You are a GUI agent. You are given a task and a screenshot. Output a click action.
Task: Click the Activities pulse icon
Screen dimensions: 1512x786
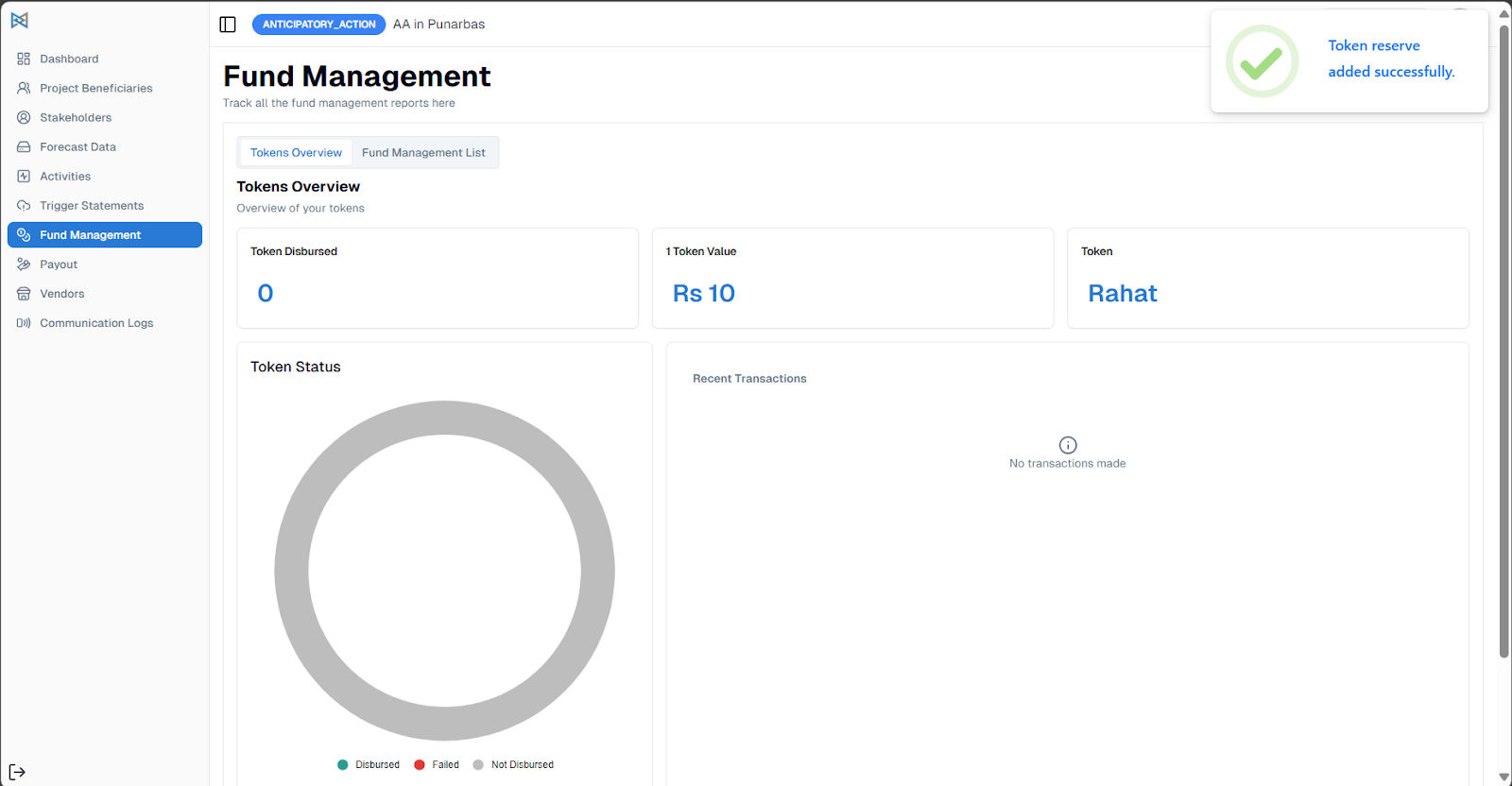(24, 176)
